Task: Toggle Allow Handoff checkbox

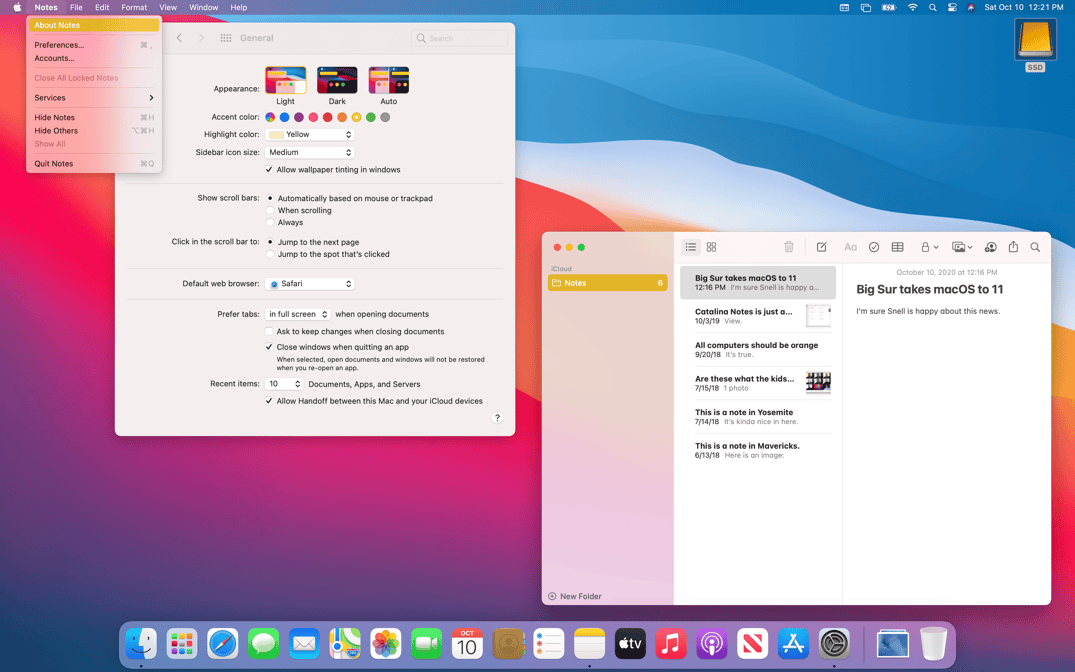Action: (269, 401)
